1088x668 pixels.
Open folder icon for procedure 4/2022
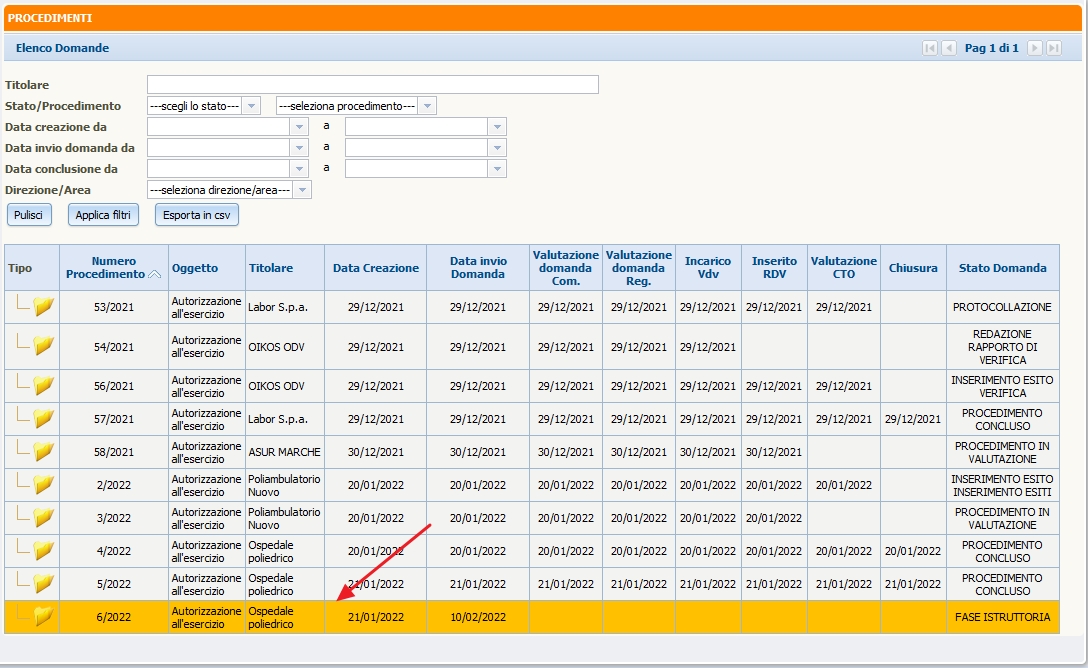click(43, 550)
